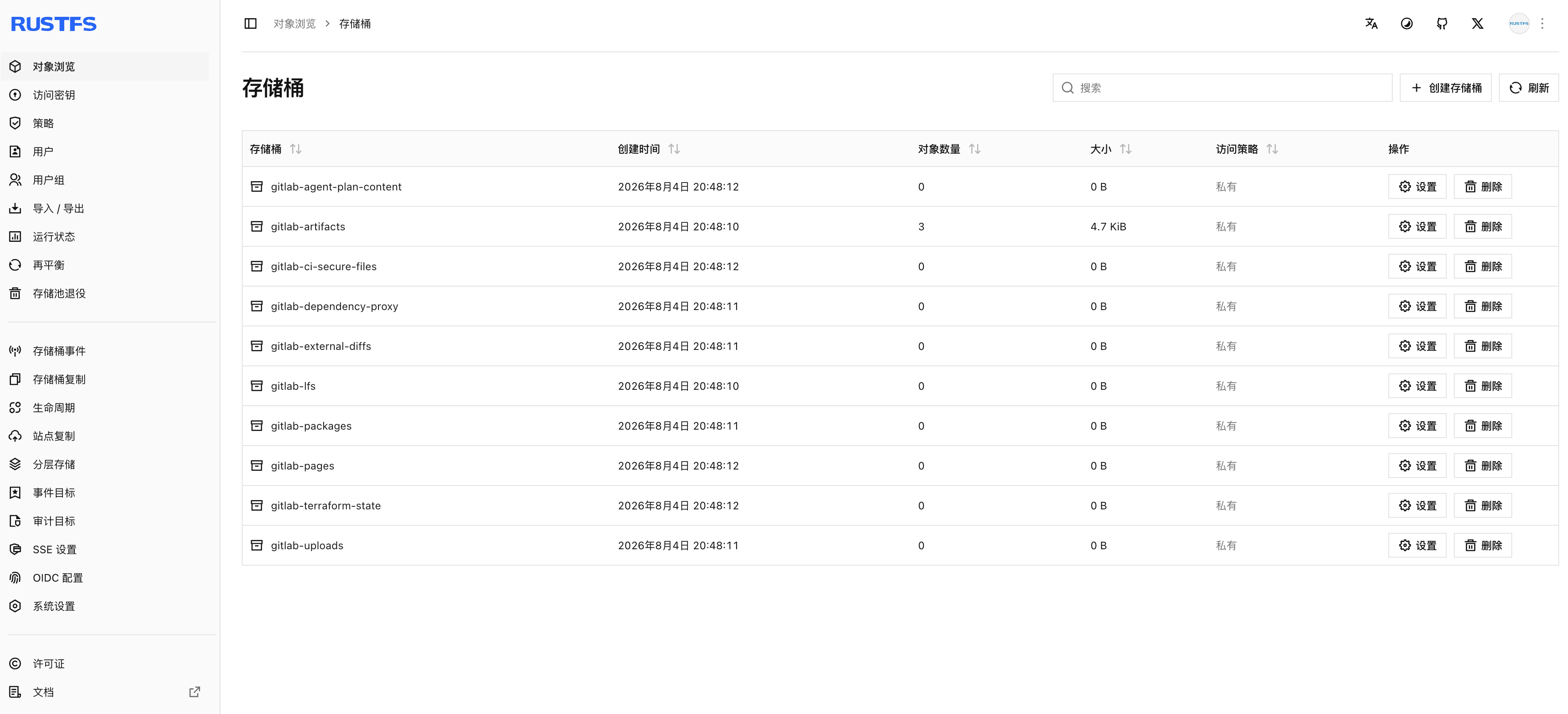Screen dimensions: 1568x714
Task: Click the RUSTFS logo
Action: point(54,24)
